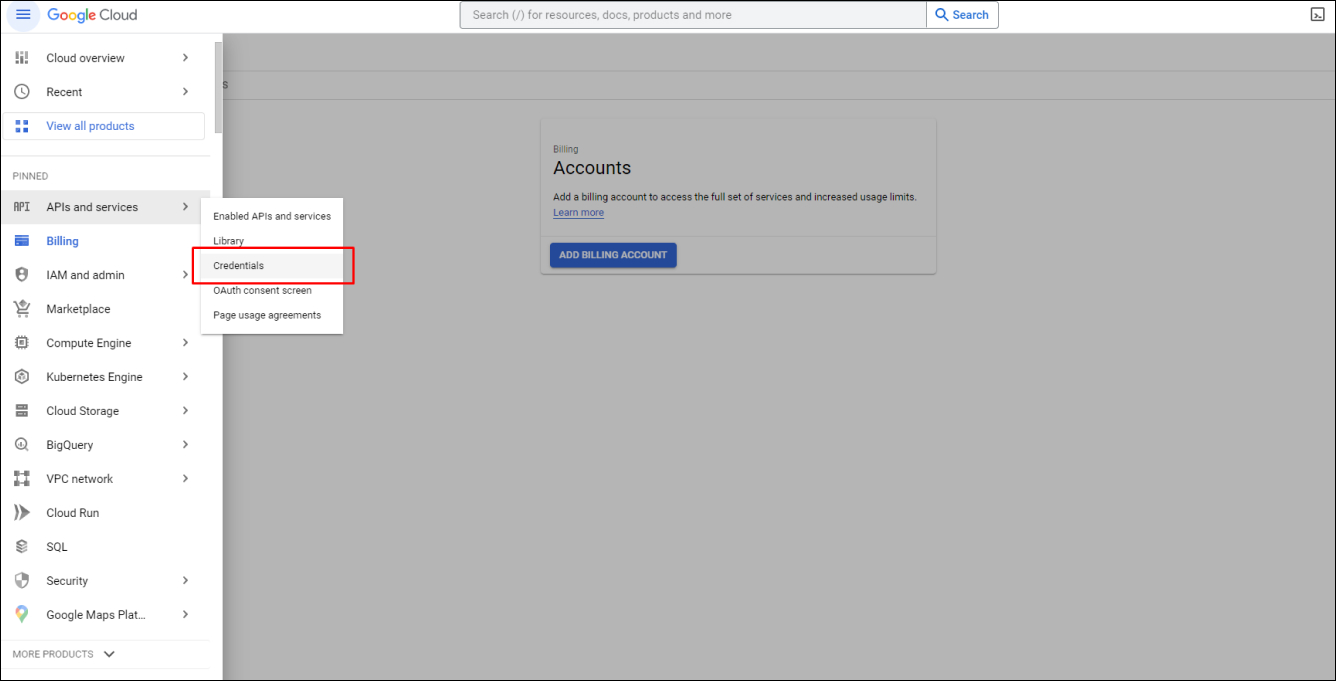Select Credentials from the submenu
Image resolution: width=1336 pixels, height=681 pixels.
point(272,266)
